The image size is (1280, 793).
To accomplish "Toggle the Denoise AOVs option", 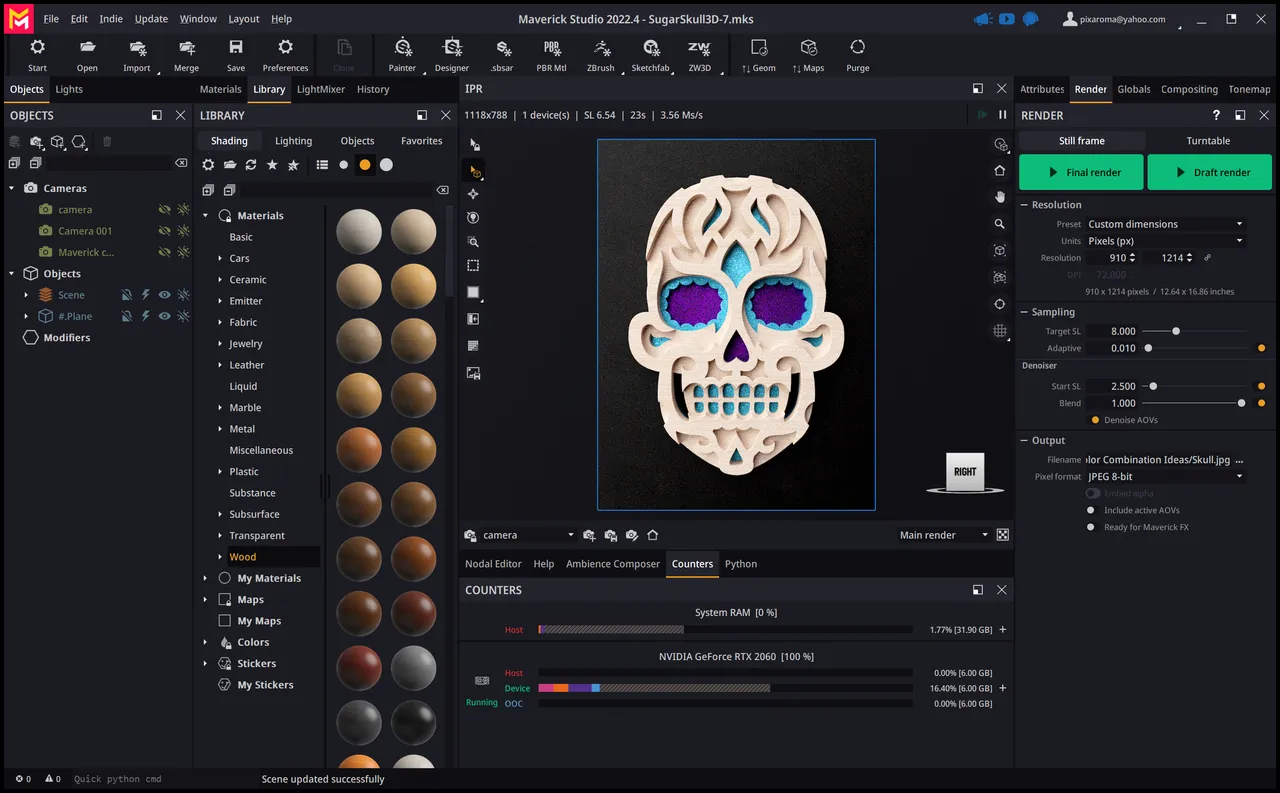I will point(1096,420).
